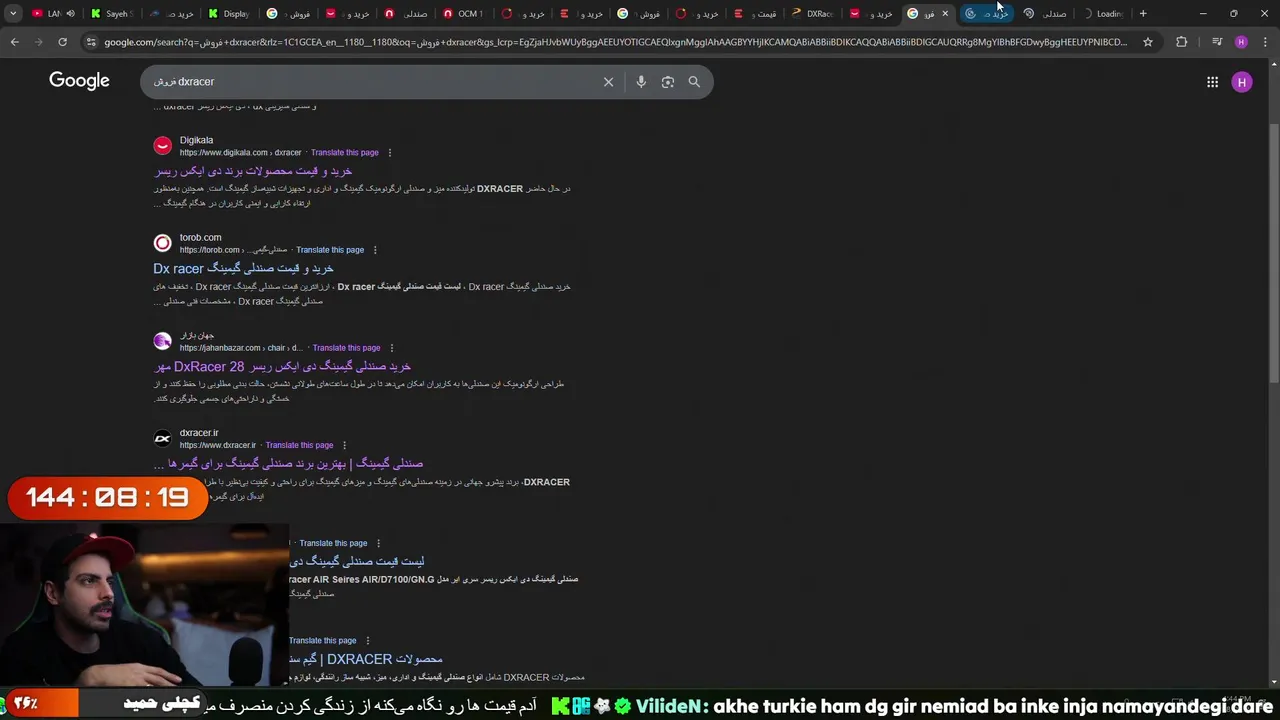Switch to the 'Display' Kick tab
This screenshot has width=1280, height=720.
coord(229,14)
